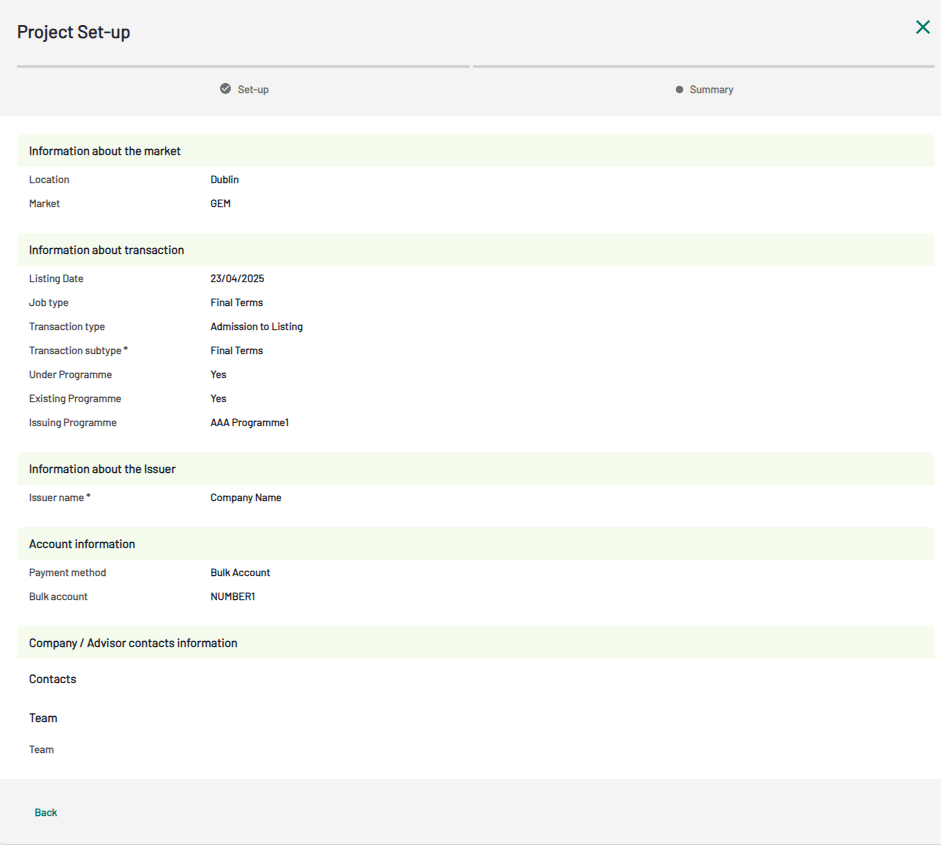Screen dimensions: 941x845
Task: Click the Dublin location value
Action: click(224, 180)
